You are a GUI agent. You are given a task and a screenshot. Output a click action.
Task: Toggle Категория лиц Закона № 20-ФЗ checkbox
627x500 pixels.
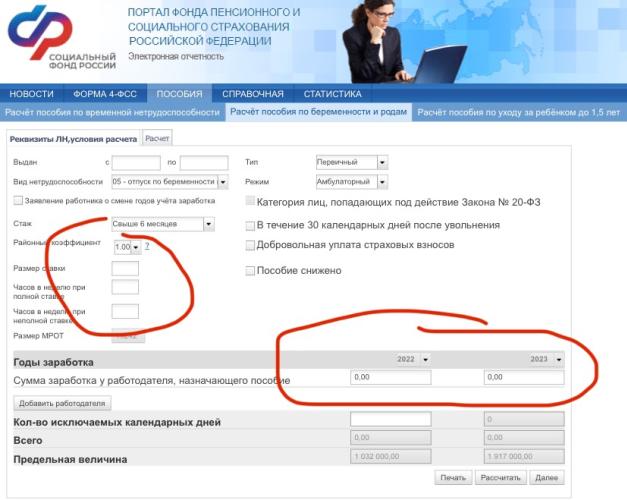point(250,201)
